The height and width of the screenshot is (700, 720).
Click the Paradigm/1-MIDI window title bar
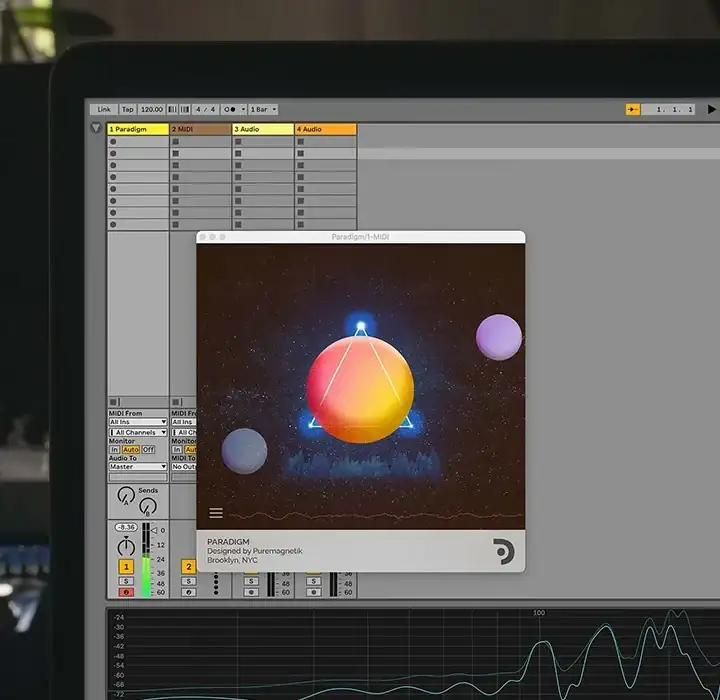point(360,237)
